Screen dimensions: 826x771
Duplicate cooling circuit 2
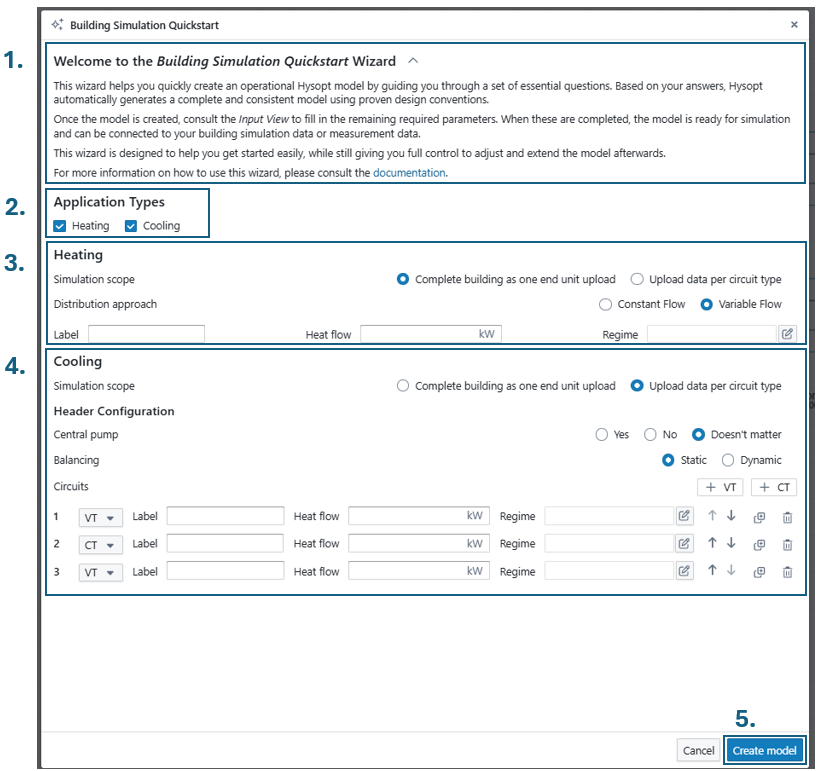759,544
